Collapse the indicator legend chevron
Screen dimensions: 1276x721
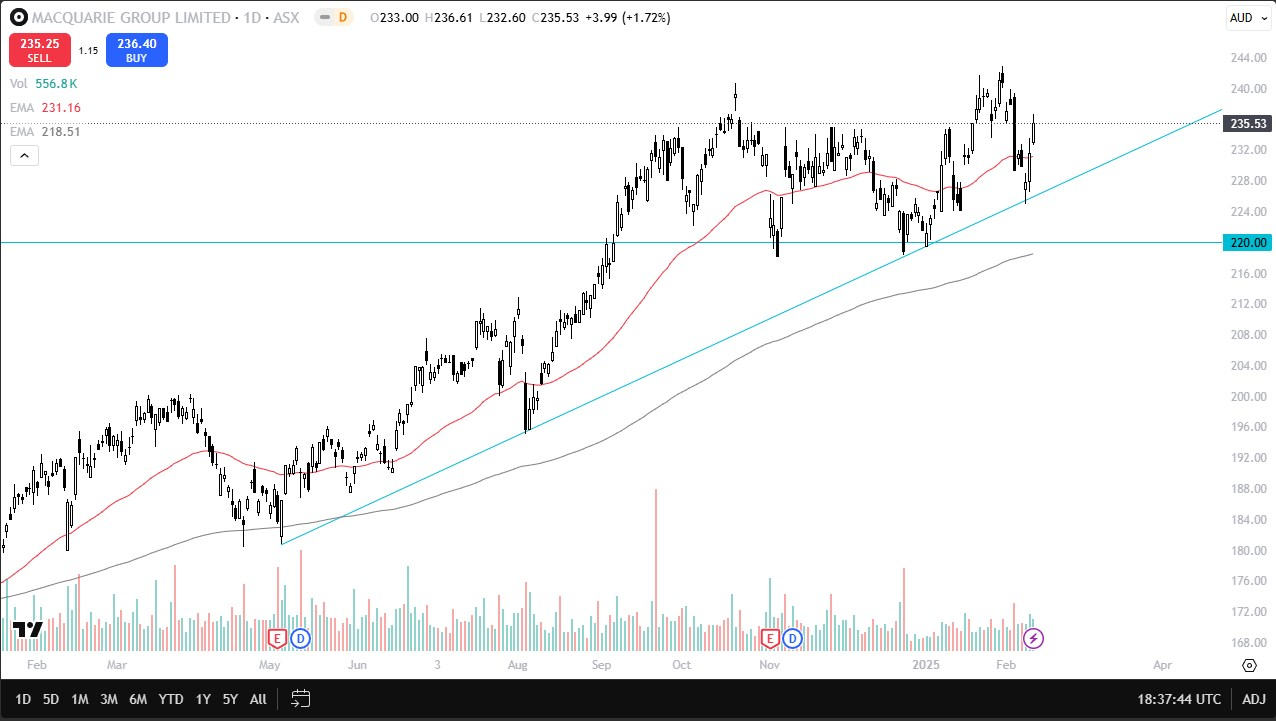pos(24,155)
